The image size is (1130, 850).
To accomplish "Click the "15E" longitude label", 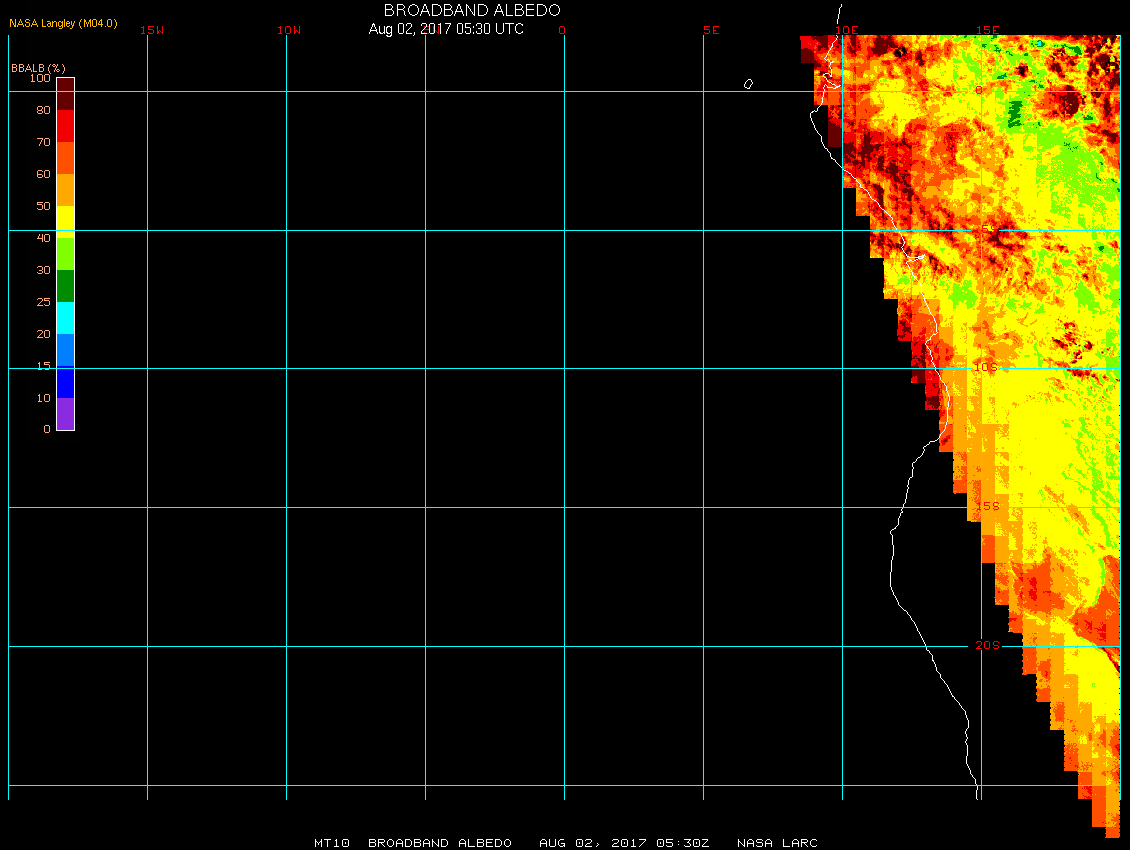I will click(988, 30).
